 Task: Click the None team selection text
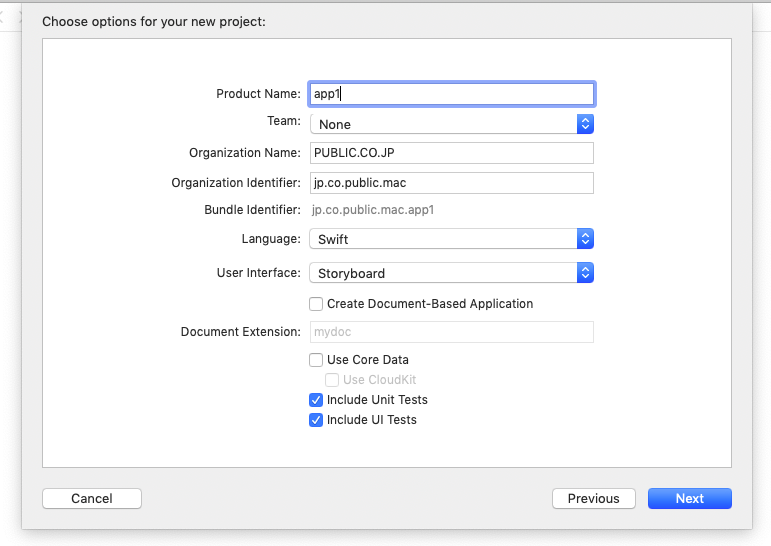pos(335,124)
